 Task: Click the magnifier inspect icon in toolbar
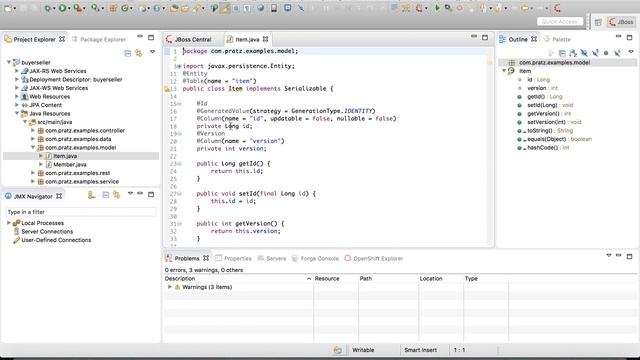point(448,8)
